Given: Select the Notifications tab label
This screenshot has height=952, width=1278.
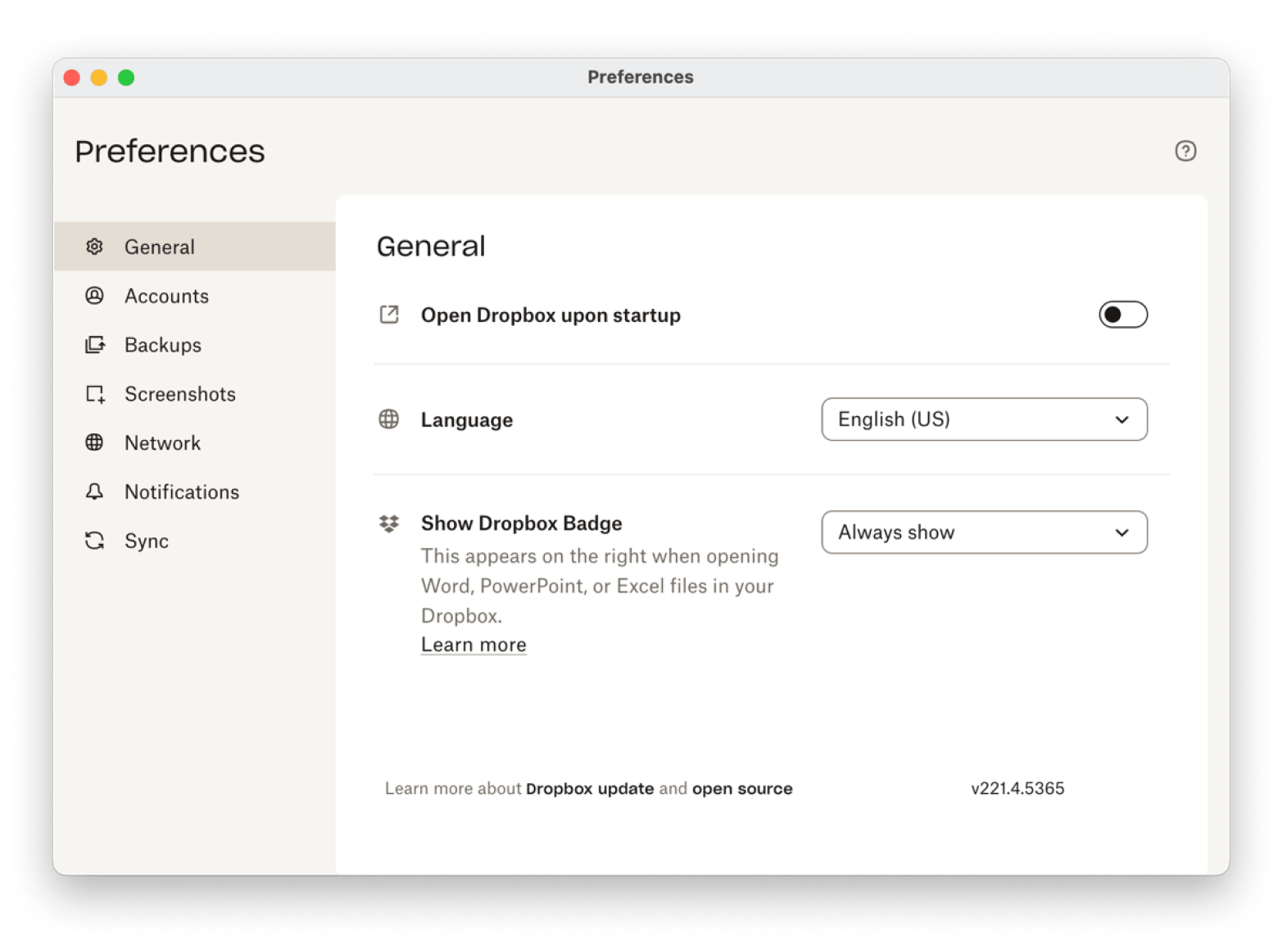Looking at the screenshot, I should coord(182,492).
